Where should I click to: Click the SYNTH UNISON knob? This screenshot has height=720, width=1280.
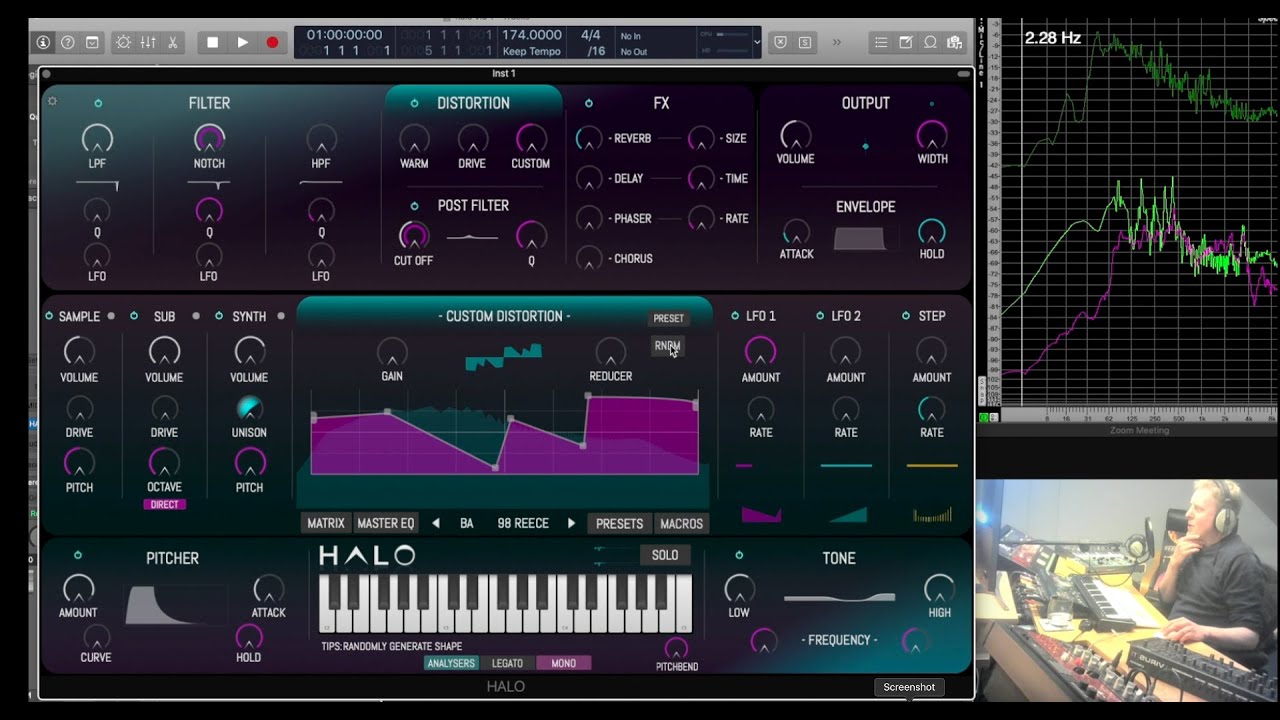(249, 408)
